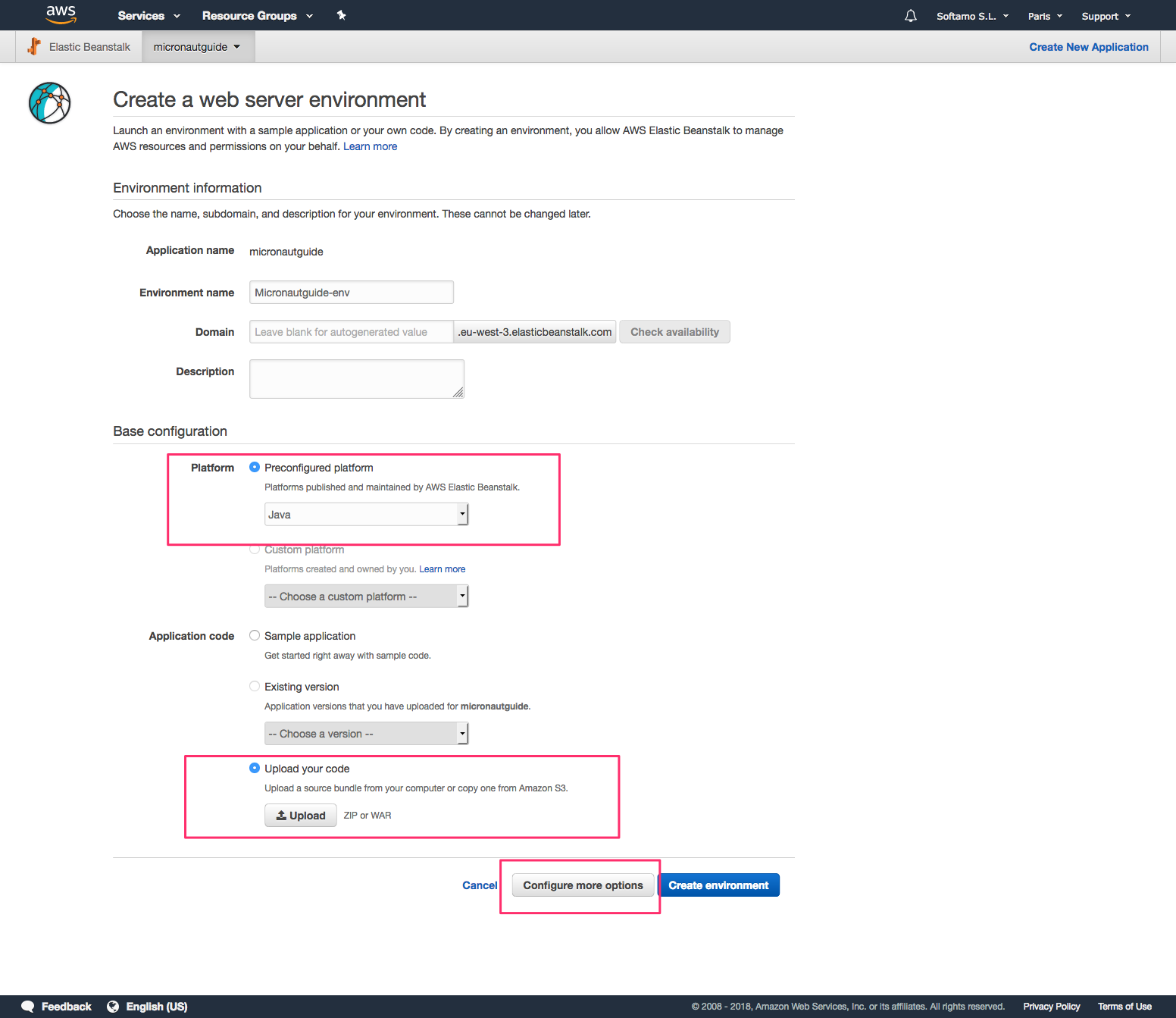Image resolution: width=1176 pixels, height=1018 pixels.
Task: Click the pin shortcut icon in navbar
Action: 341,15
